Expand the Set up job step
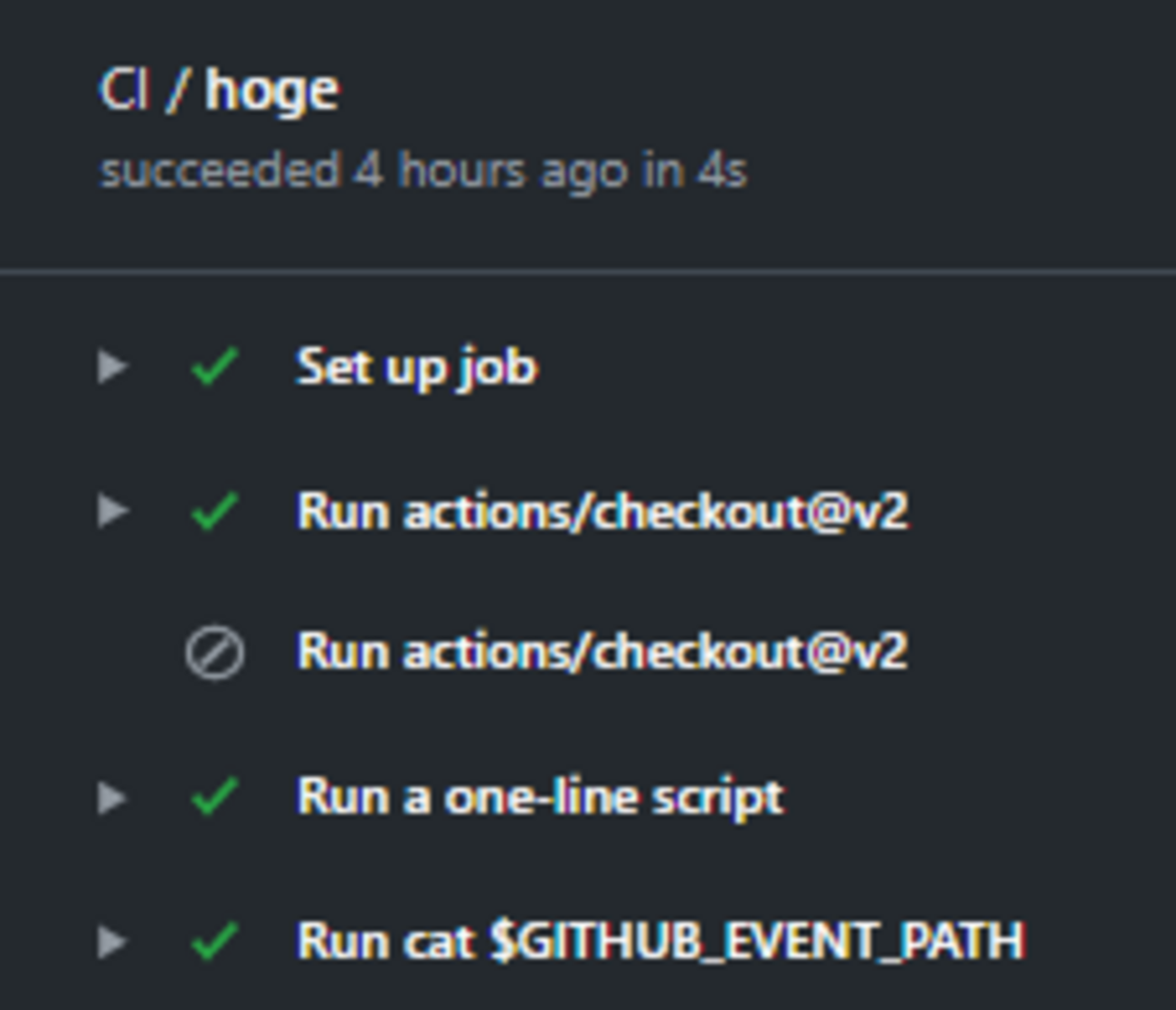The width and height of the screenshot is (1176, 1010). coord(112,367)
